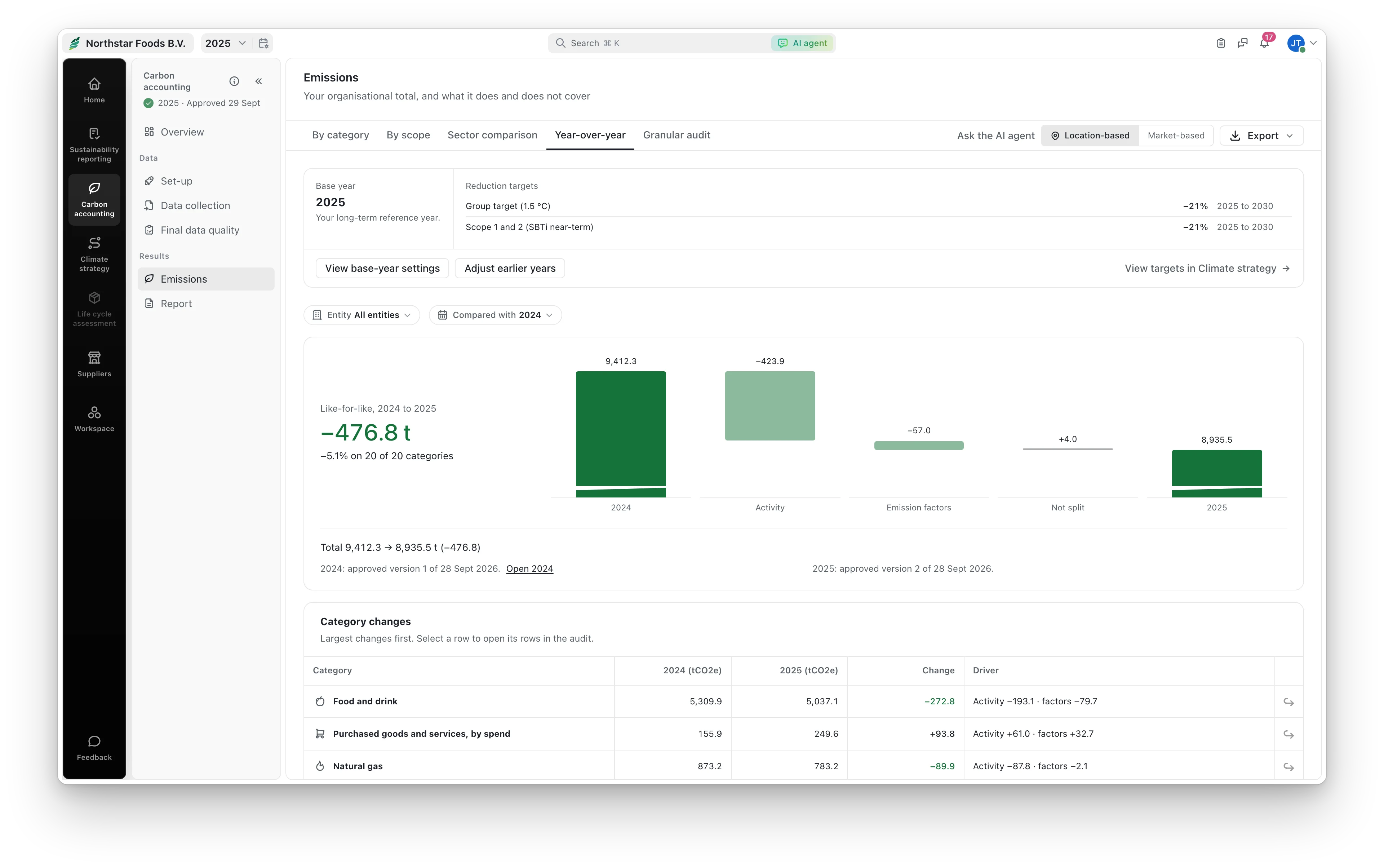
Task: Open Suppliers in the left rail
Action: pos(94,364)
